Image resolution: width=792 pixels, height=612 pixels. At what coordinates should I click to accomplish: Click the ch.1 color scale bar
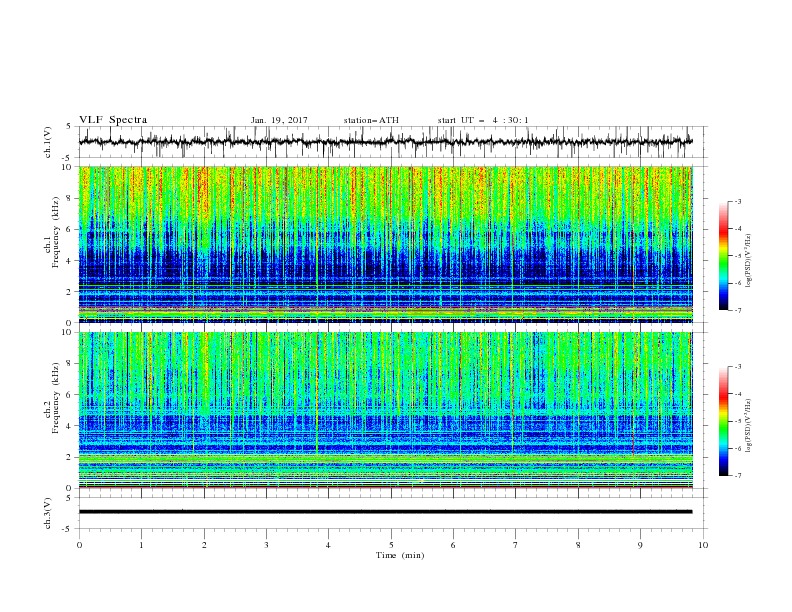point(724,255)
